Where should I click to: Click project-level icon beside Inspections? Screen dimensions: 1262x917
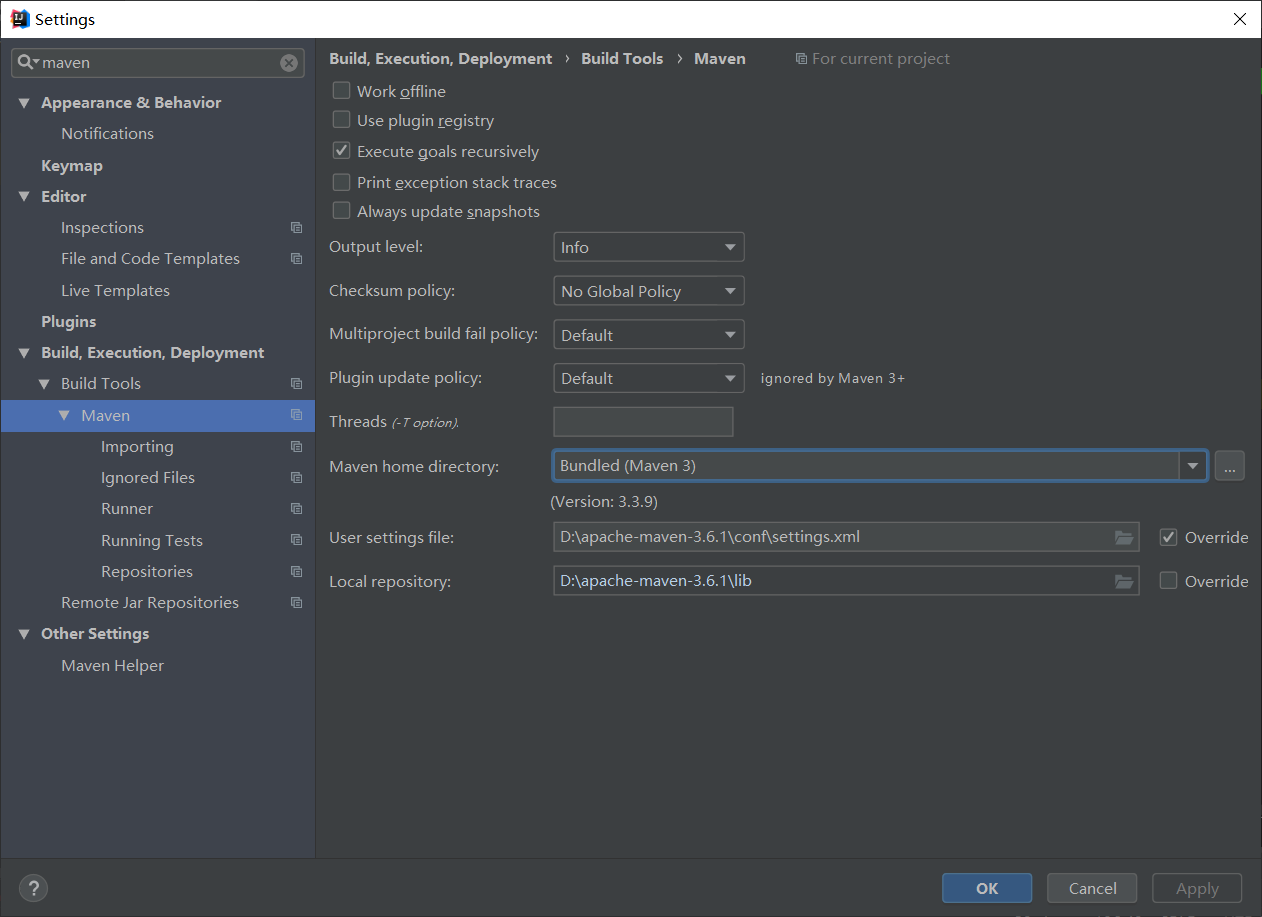click(296, 228)
